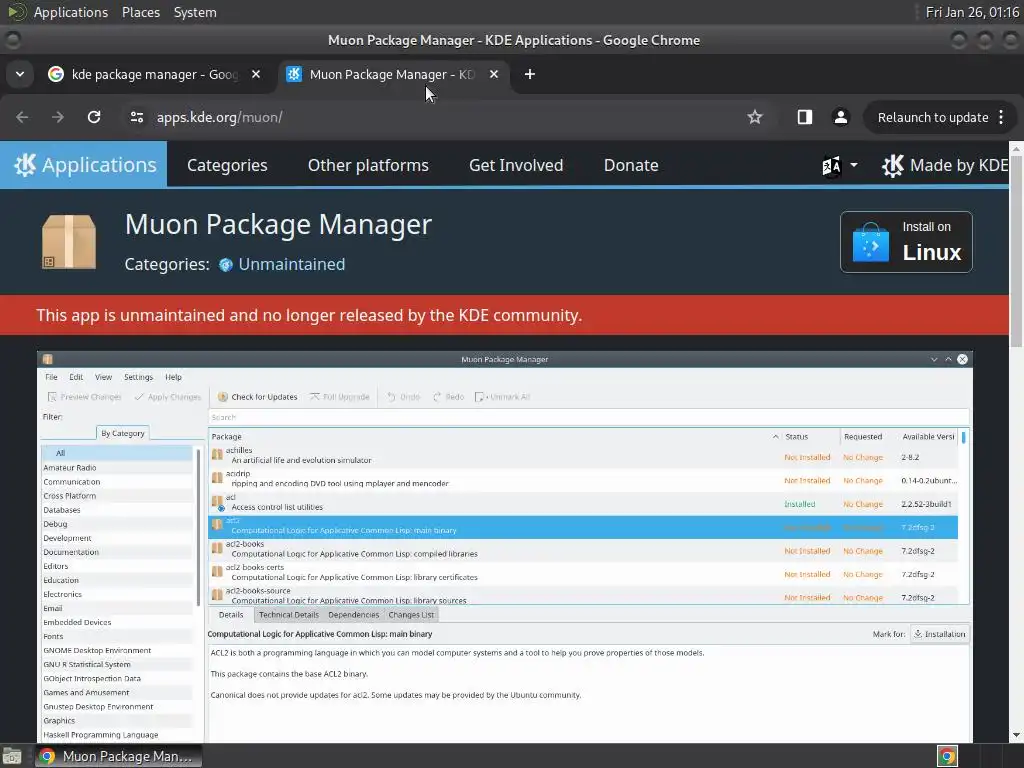Open Other platforms nav item
Screen dimensions: 1024x768
(368, 165)
